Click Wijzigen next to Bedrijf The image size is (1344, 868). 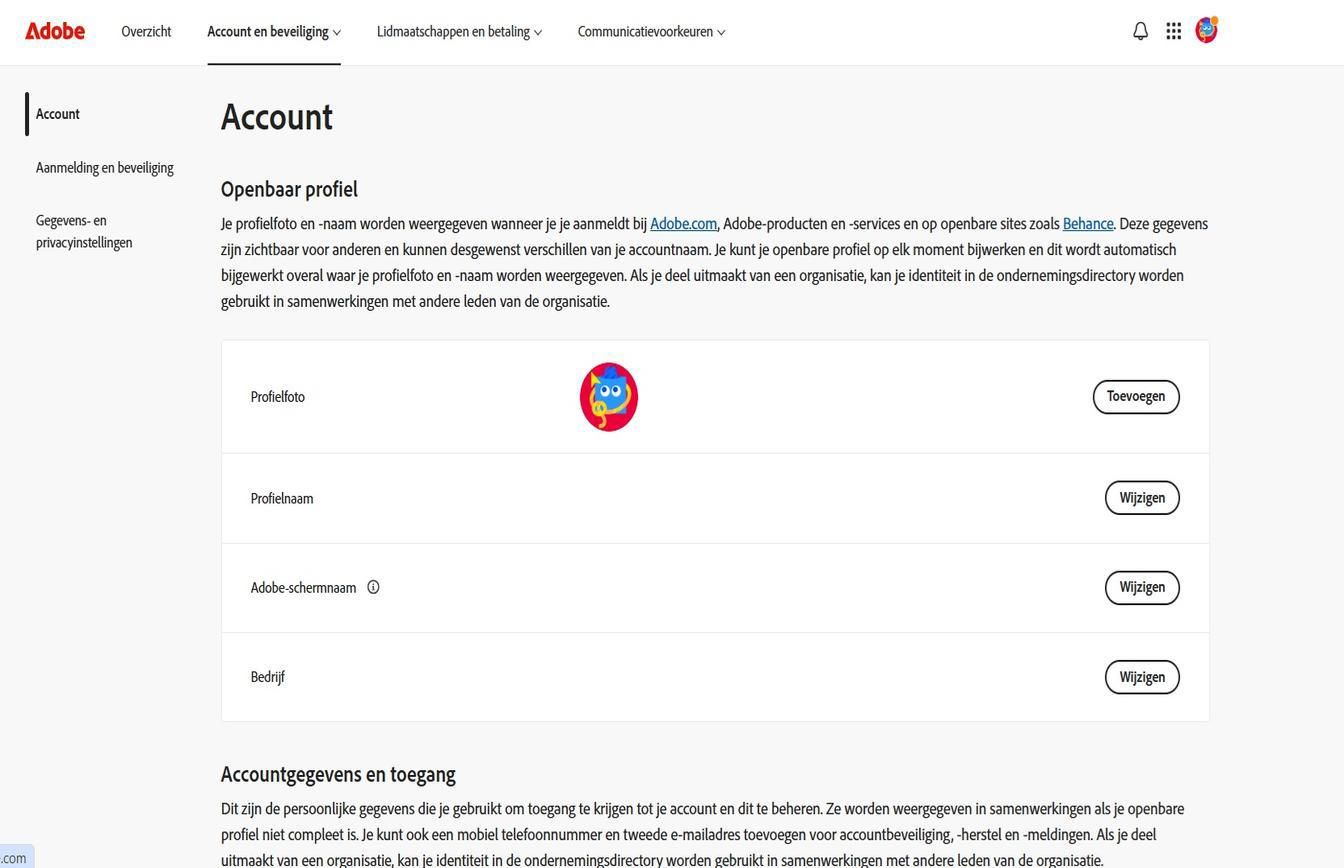pos(1141,677)
